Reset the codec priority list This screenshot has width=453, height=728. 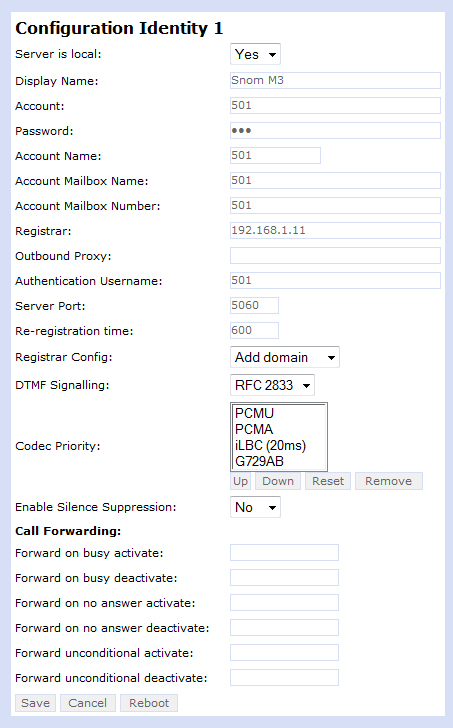[328, 481]
